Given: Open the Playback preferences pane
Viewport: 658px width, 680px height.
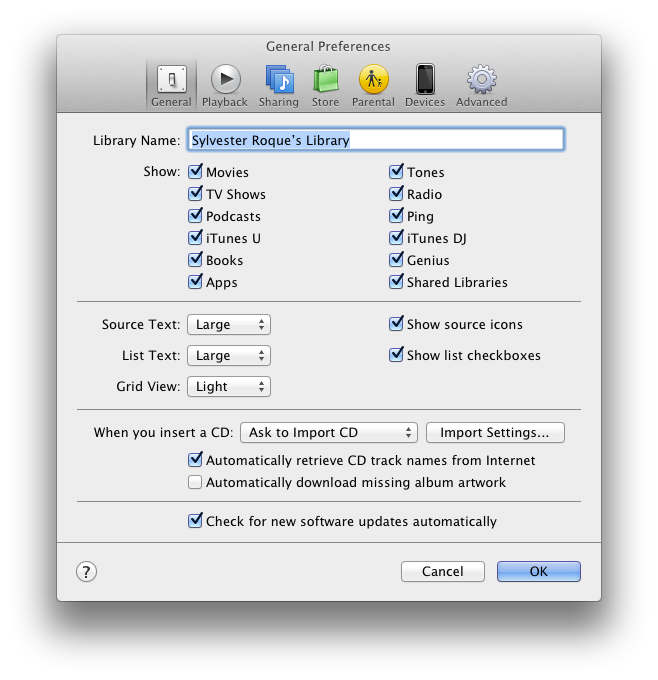Looking at the screenshot, I should coord(225,85).
